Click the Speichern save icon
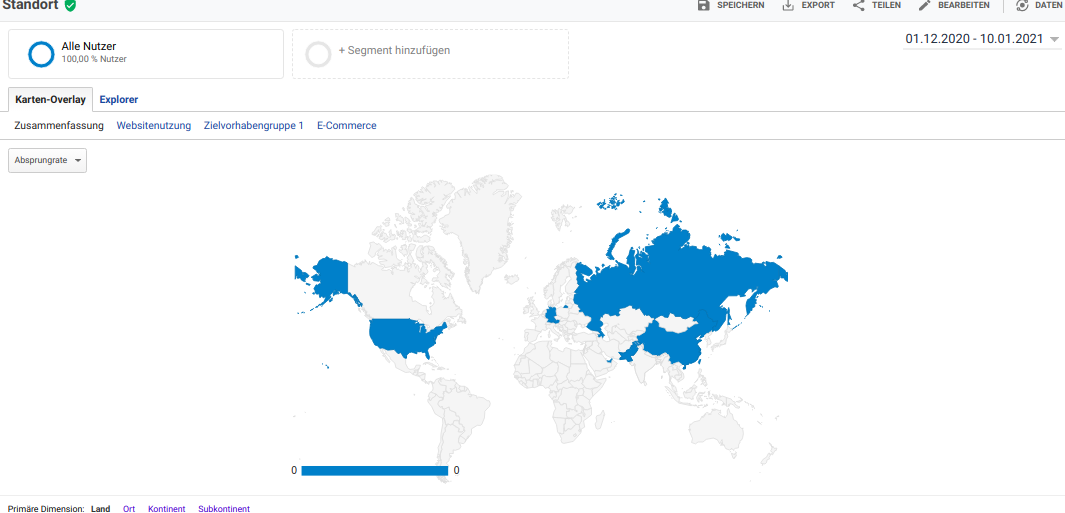This screenshot has width=1065, height=513. [704, 5]
